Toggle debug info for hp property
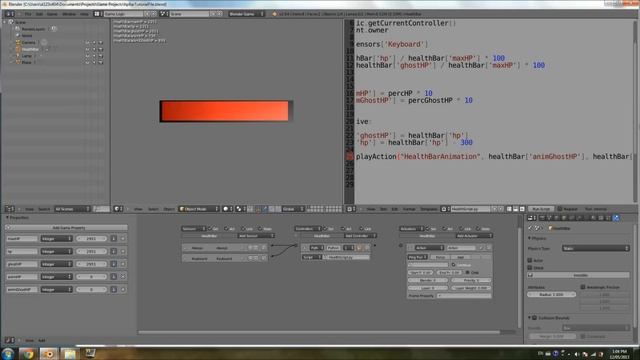The width and height of the screenshot is (640, 360). (x=113, y=251)
